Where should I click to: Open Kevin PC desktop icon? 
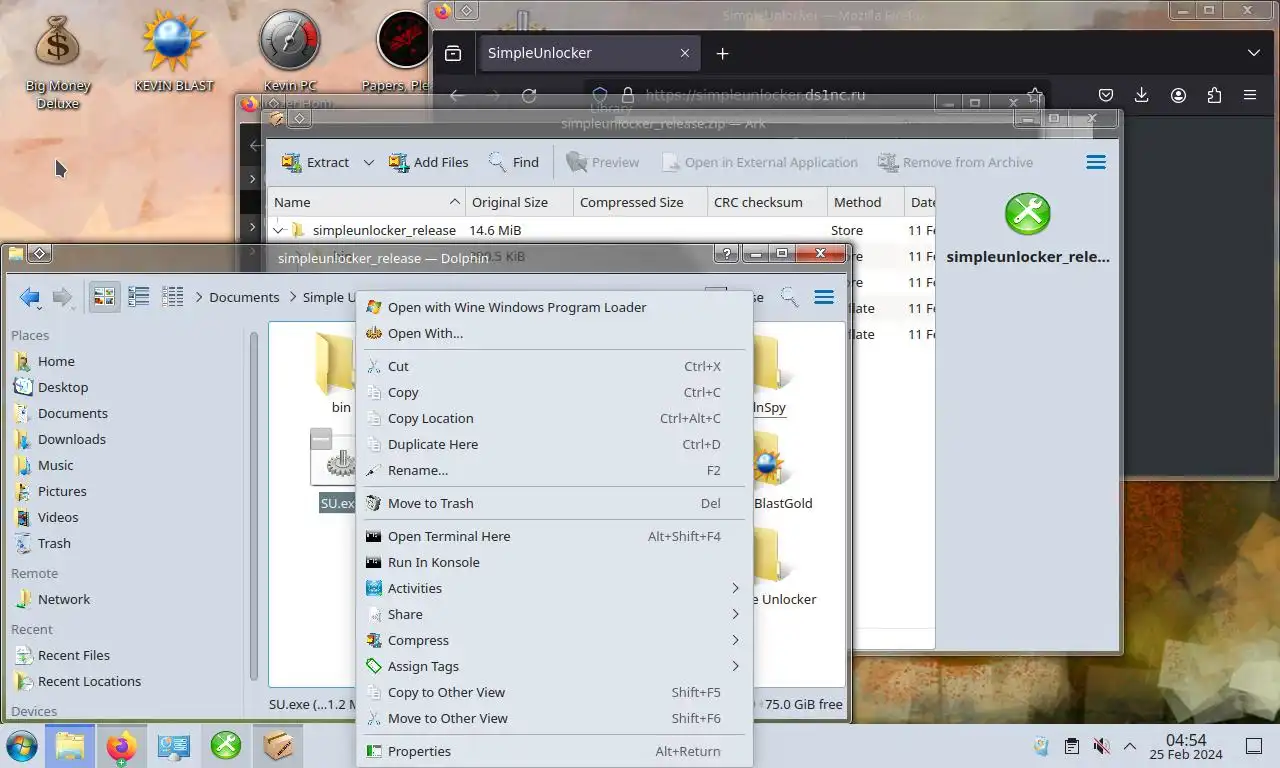pos(290,52)
